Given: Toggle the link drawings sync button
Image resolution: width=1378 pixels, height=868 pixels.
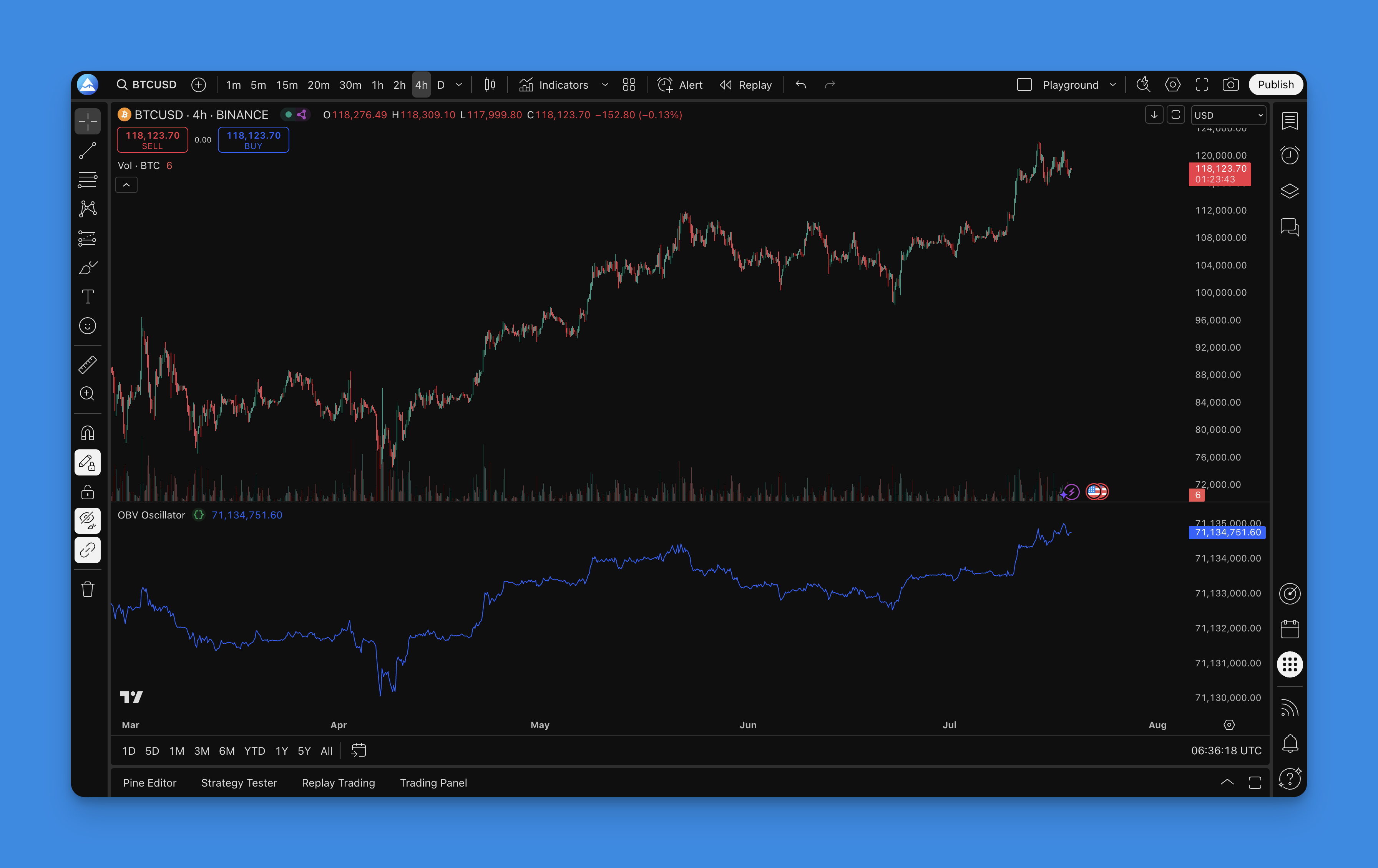Looking at the screenshot, I should (x=88, y=550).
